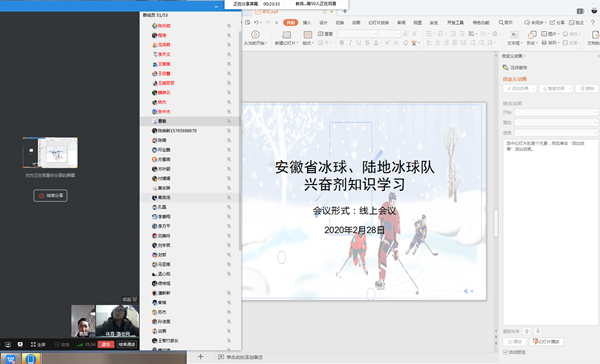
Task: Collapse the video thumbnails with the chevron
Action: pos(134,299)
